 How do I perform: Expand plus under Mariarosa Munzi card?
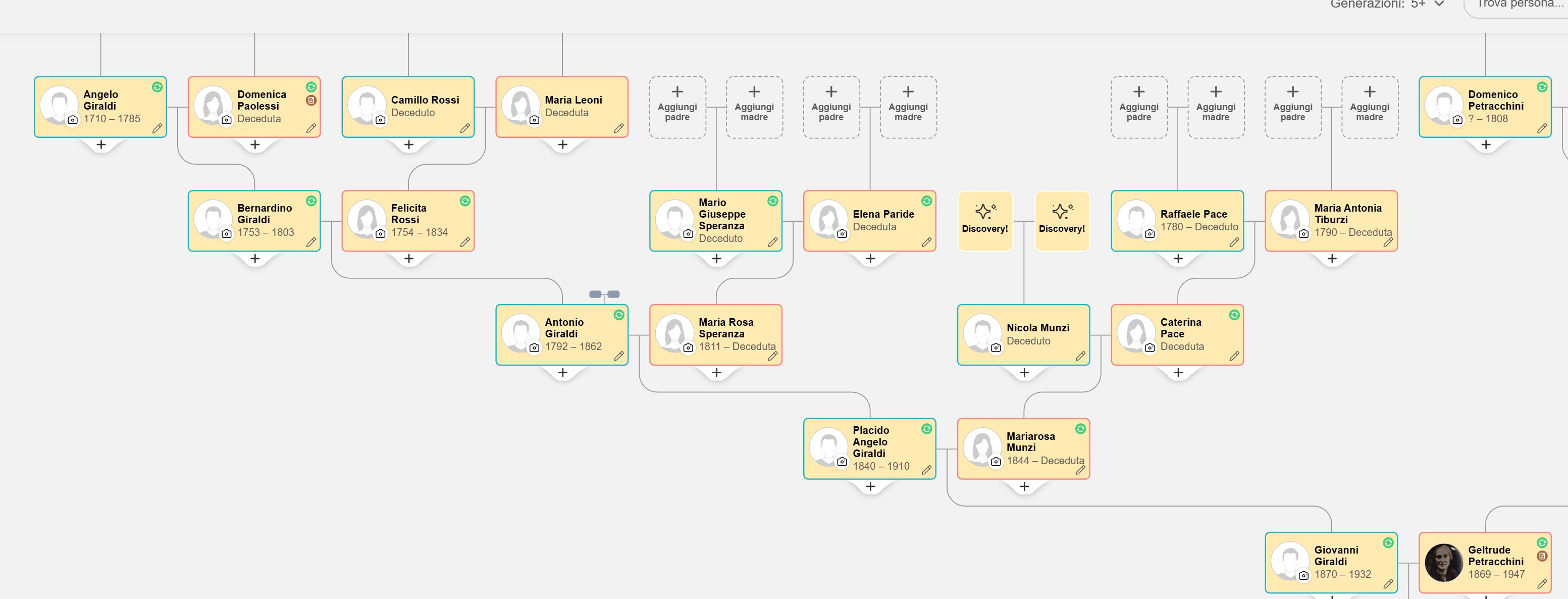pyautogui.click(x=1024, y=486)
